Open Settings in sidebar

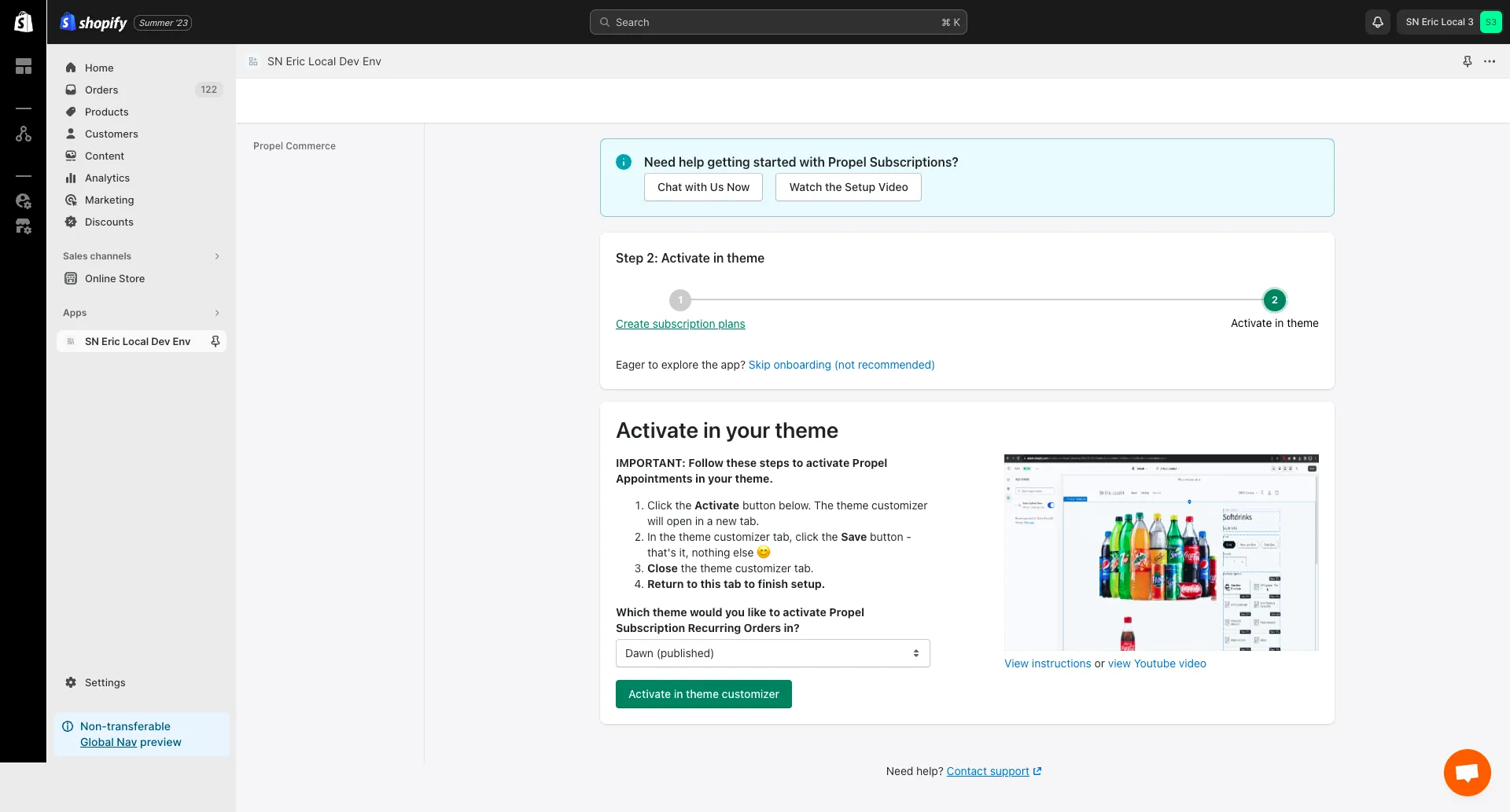tap(142, 682)
